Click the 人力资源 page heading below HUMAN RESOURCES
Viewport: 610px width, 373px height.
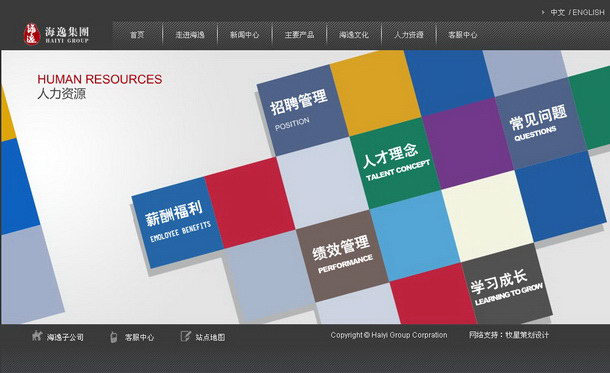pos(61,94)
